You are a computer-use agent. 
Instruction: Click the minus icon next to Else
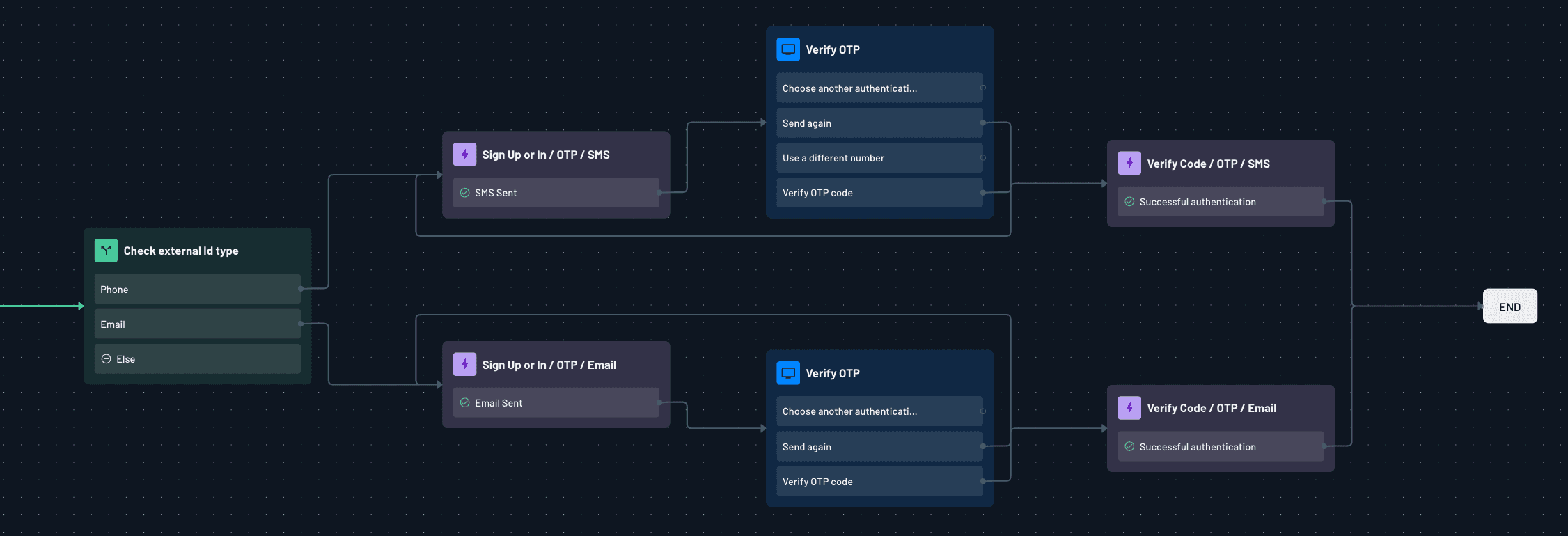coord(106,358)
